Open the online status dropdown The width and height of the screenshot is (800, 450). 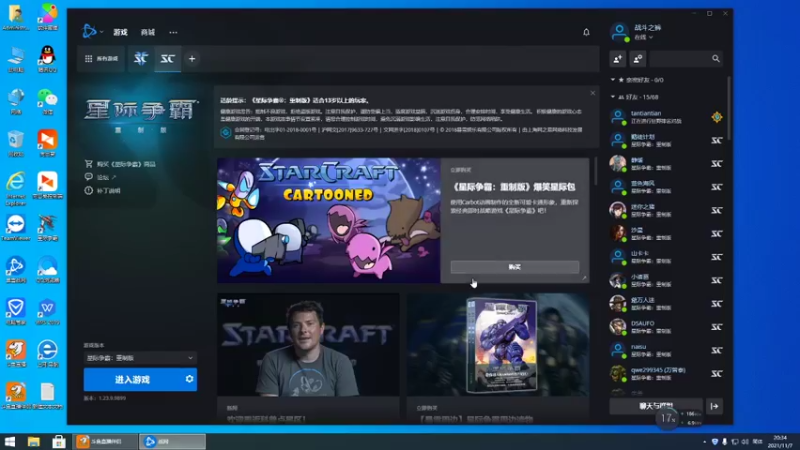click(643, 37)
